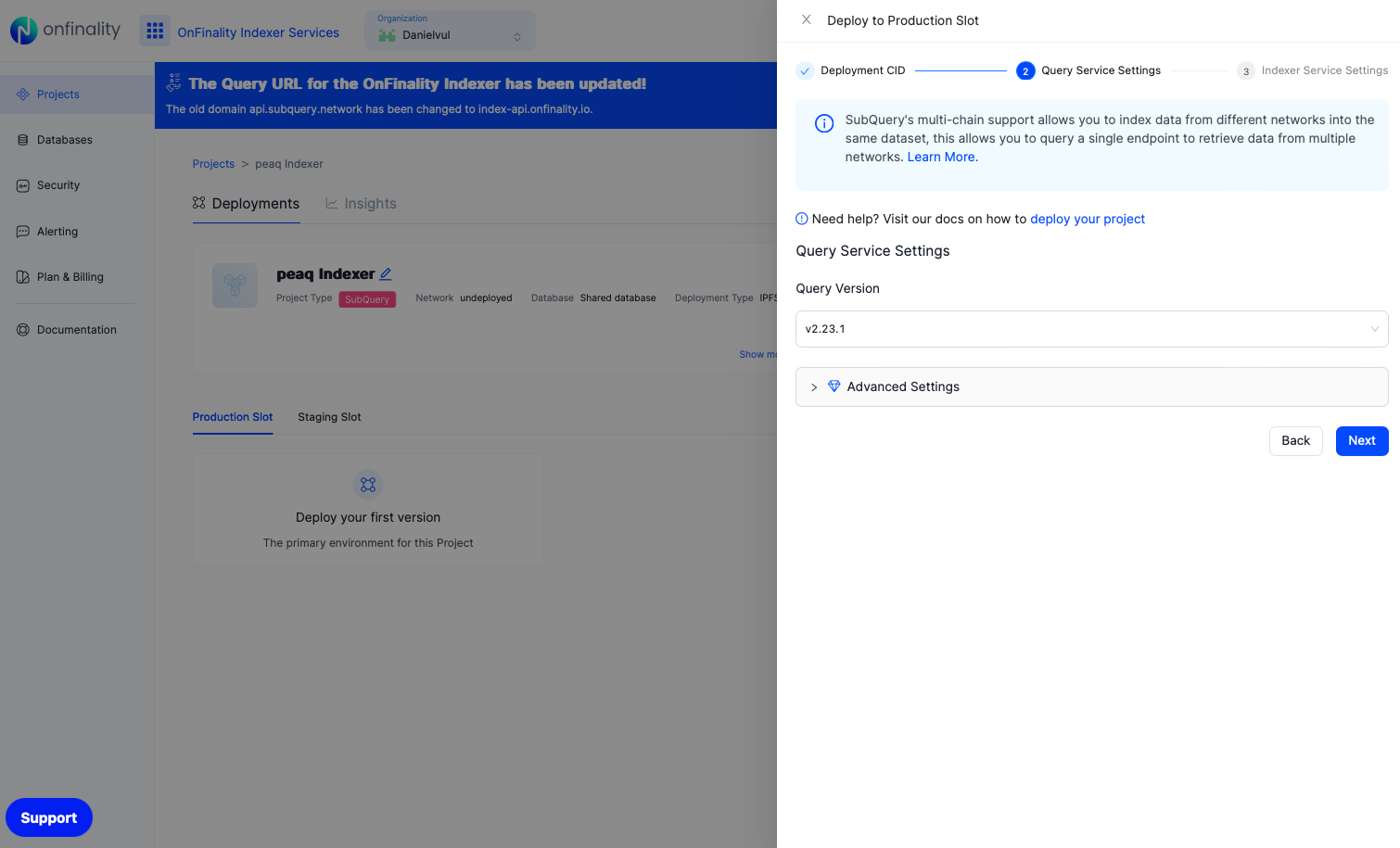Screen dimensions: 1400x848
Task: Open the apps grid next to OnFinality Indexer Services
Action: click(x=154, y=32)
